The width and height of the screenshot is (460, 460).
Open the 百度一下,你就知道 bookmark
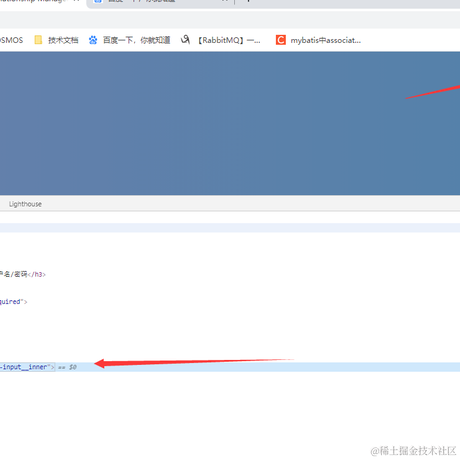137,40
